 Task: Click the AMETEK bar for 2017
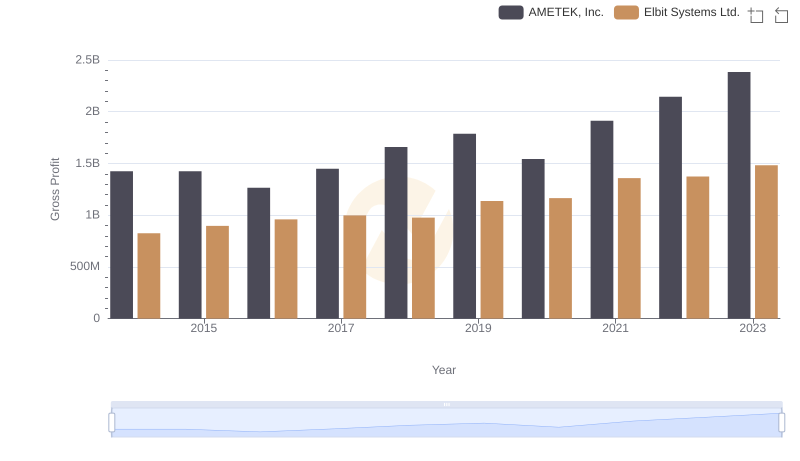click(327, 244)
